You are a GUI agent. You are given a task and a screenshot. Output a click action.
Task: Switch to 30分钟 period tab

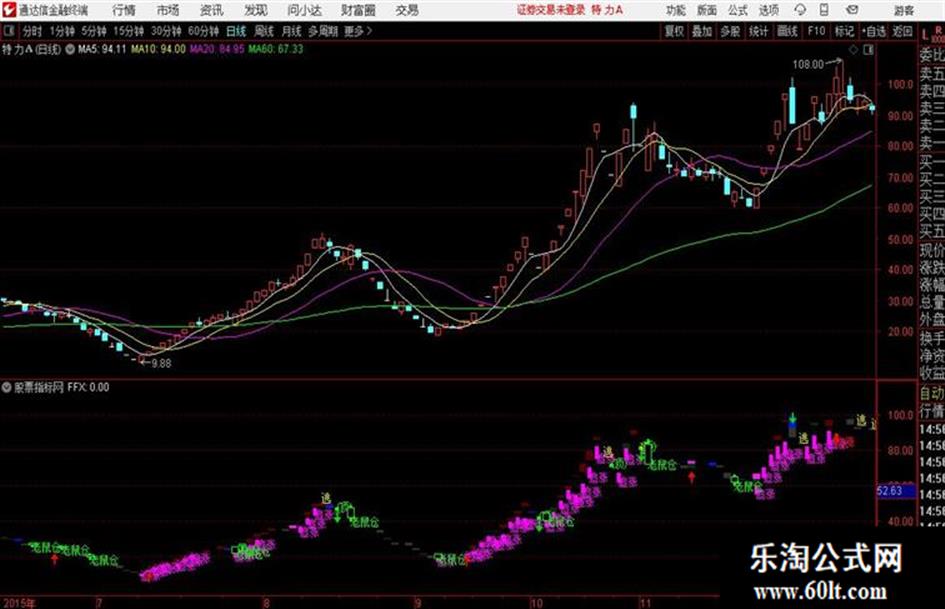(166, 31)
